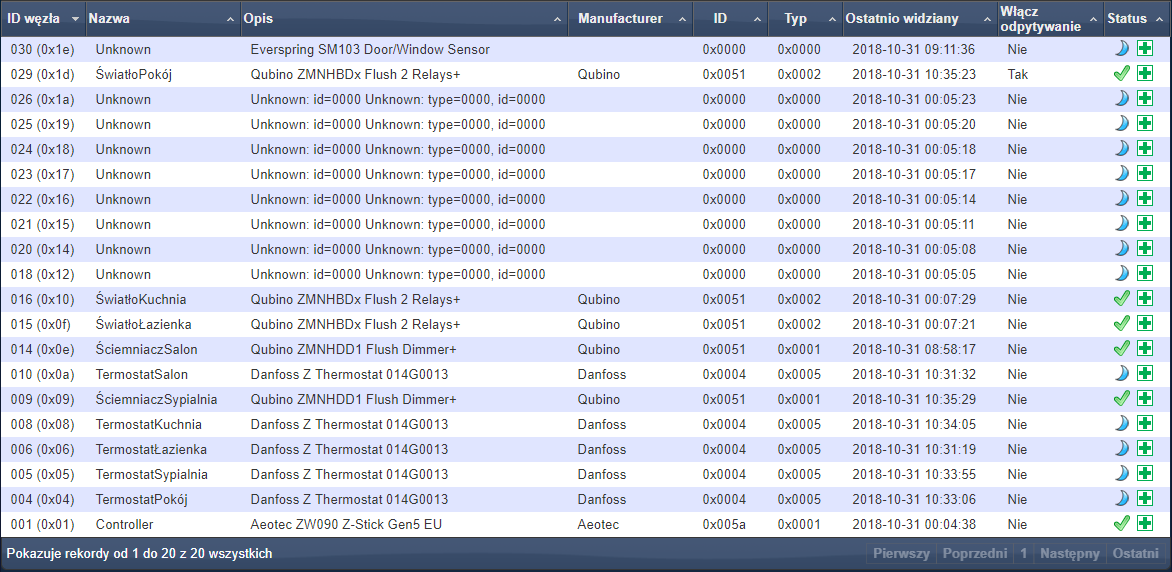Click 'Tak' polling value for ŚwiatłoPokój
Image resolution: width=1172 pixels, height=572 pixels.
coord(1017,75)
